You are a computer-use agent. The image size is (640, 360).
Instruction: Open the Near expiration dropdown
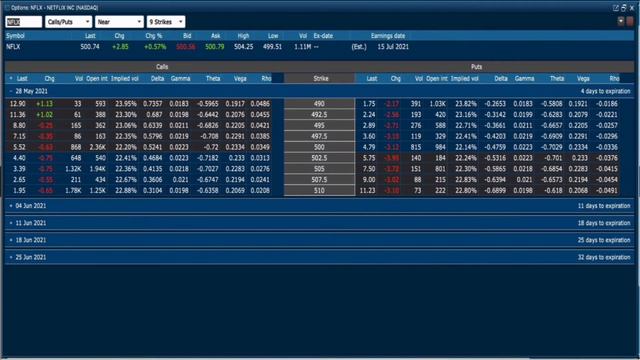tap(119, 22)
